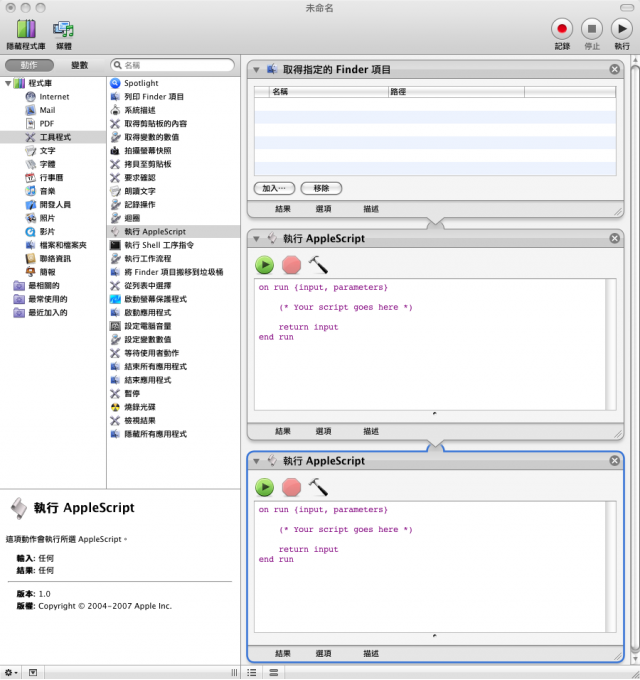
Task: Run script in first AppleScript action
Action: pyautogui.click(x=264, y=265)
